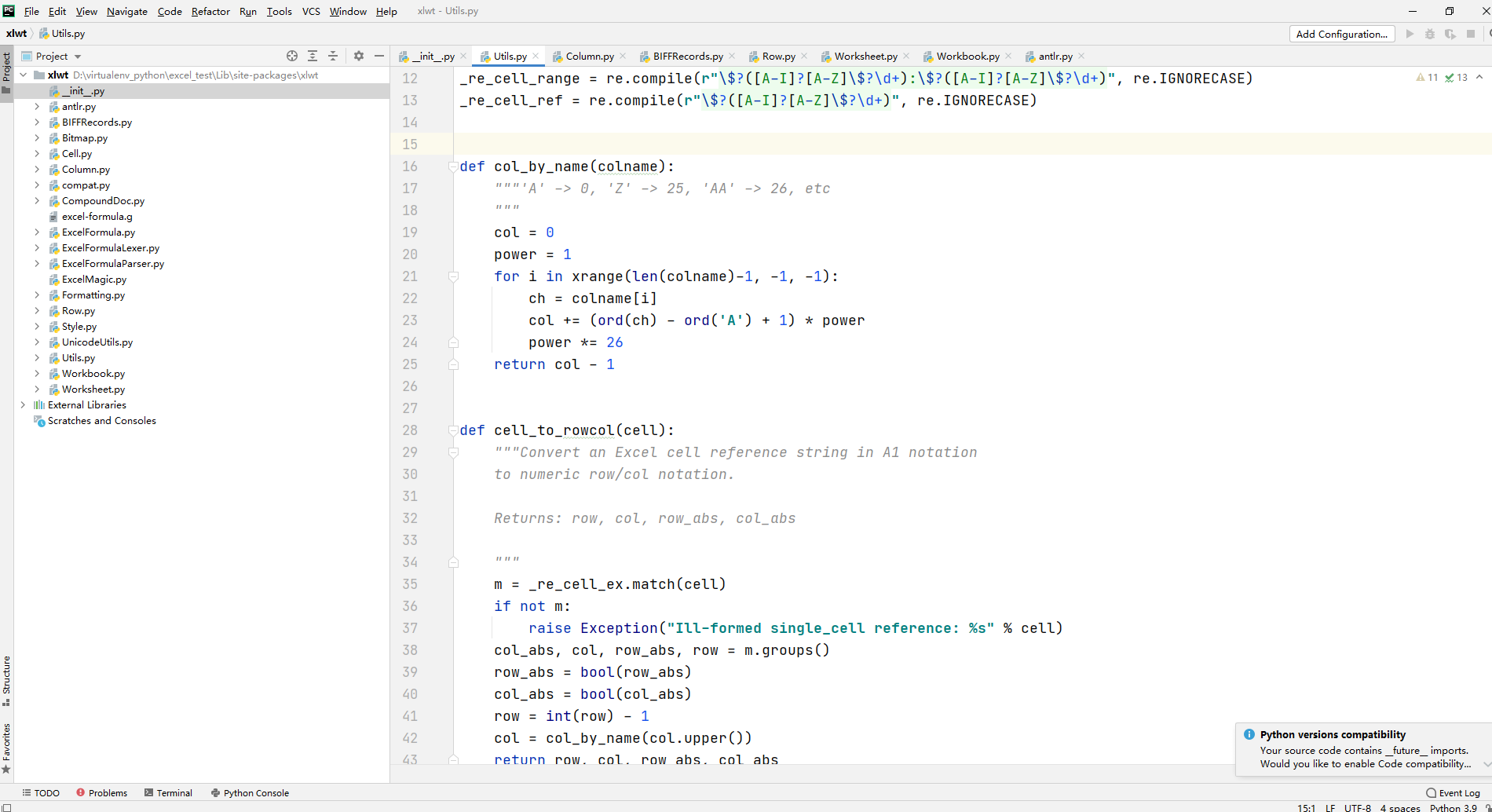Close the Column.py editor tab

pyautogui.click(x=623, y=56)
